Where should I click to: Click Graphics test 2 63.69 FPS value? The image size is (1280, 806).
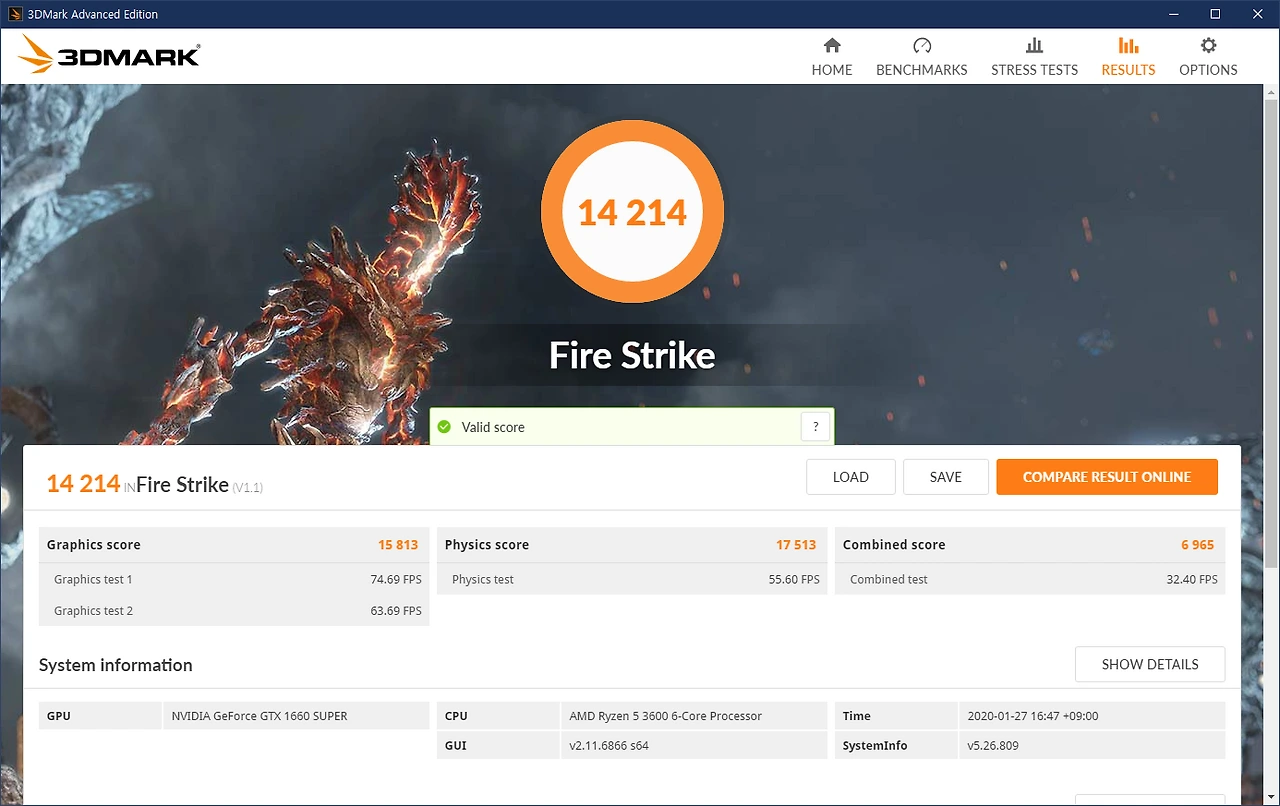click(x=396, y=610)
